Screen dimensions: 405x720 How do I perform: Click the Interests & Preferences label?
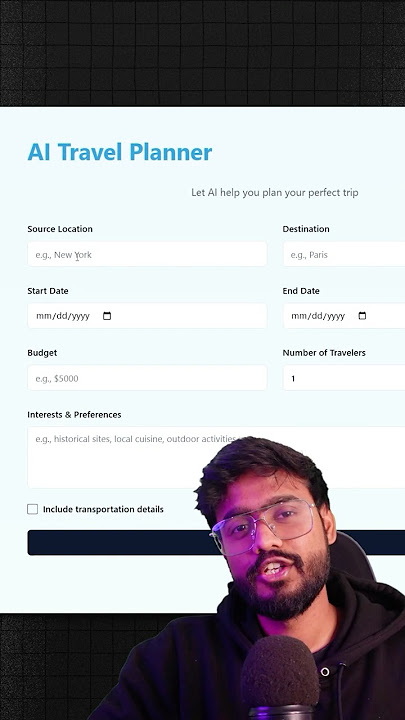74,415
